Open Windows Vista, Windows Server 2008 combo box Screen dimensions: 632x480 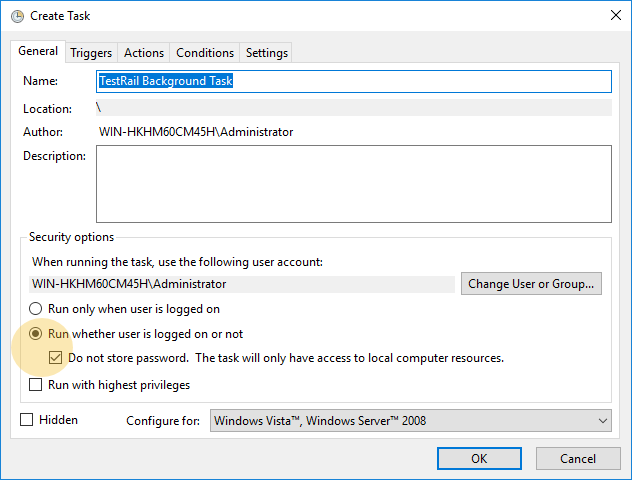point(410,421)
